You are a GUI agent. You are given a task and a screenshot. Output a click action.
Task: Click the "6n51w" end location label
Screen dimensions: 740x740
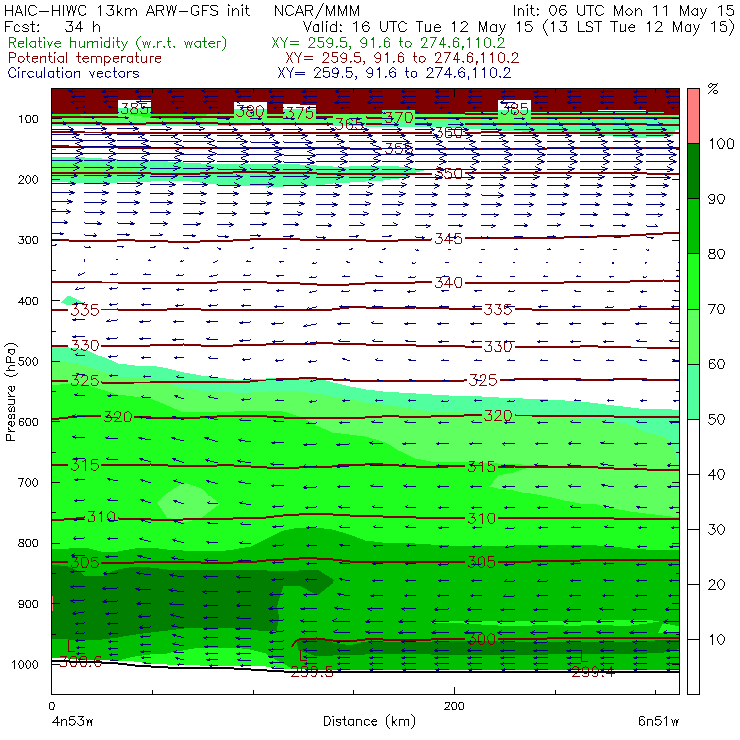658,722
